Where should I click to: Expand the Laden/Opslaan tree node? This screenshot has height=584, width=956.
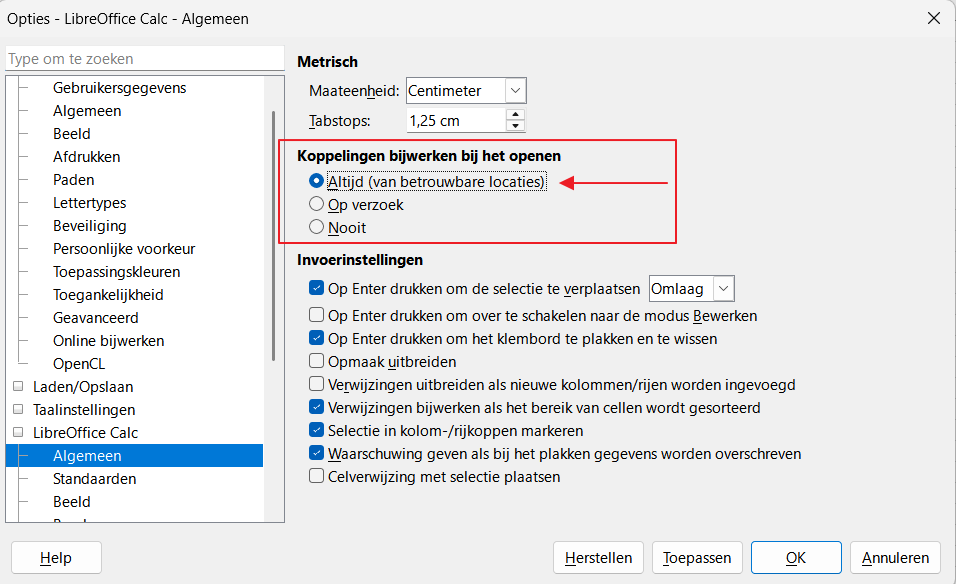click(x=17, y=387)
